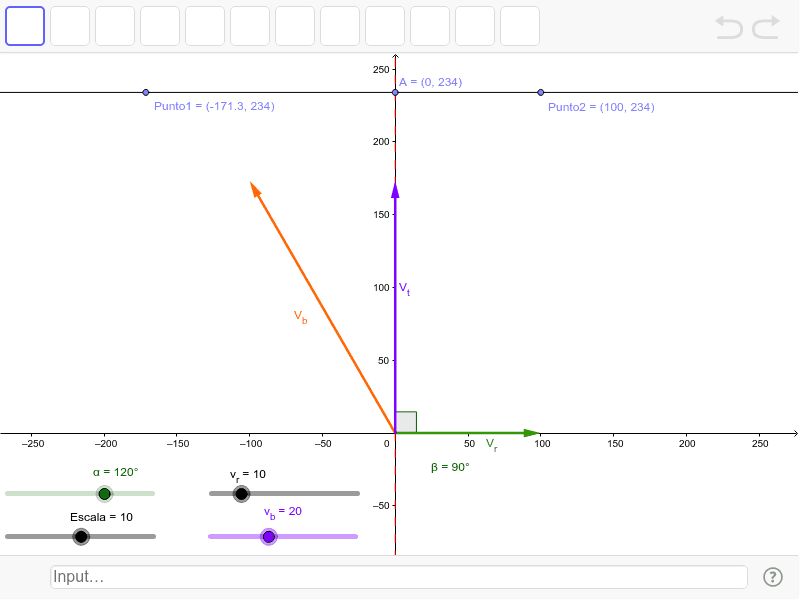Click the orange V_b vector label
This screenshot has height=600, width=800.
(x=301, y=317)
